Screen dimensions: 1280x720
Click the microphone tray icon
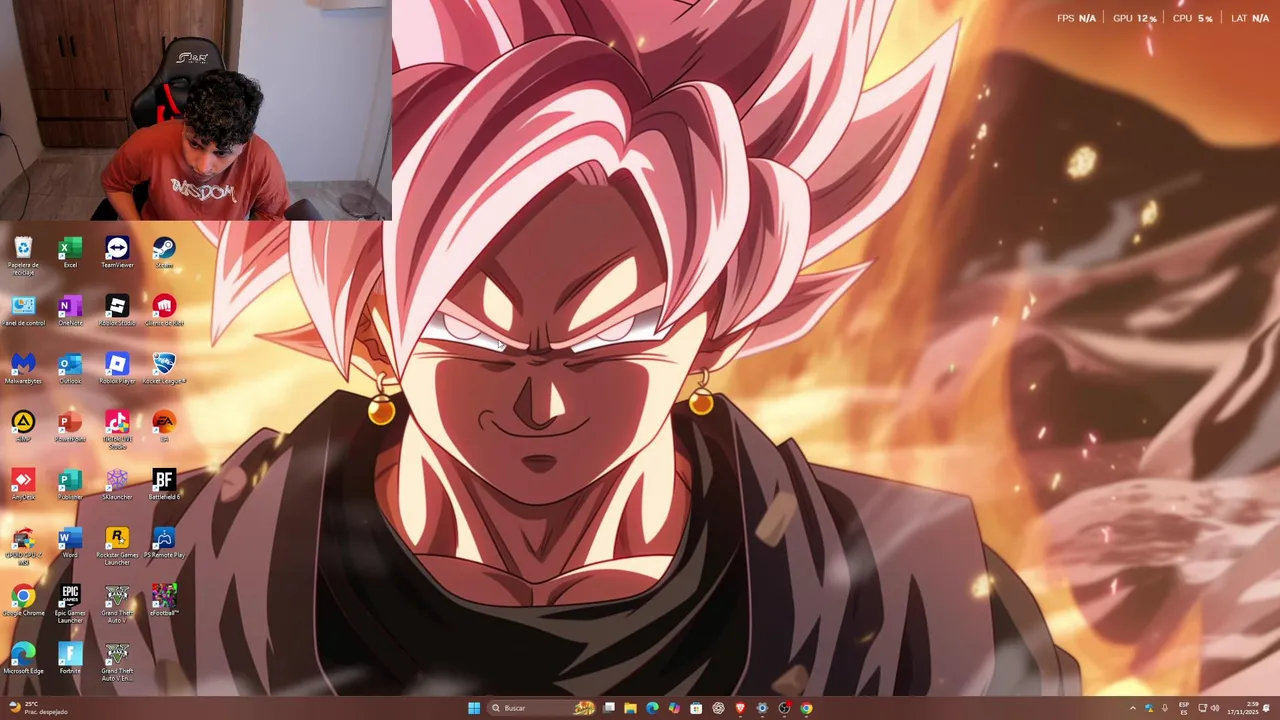point(1165,708)
